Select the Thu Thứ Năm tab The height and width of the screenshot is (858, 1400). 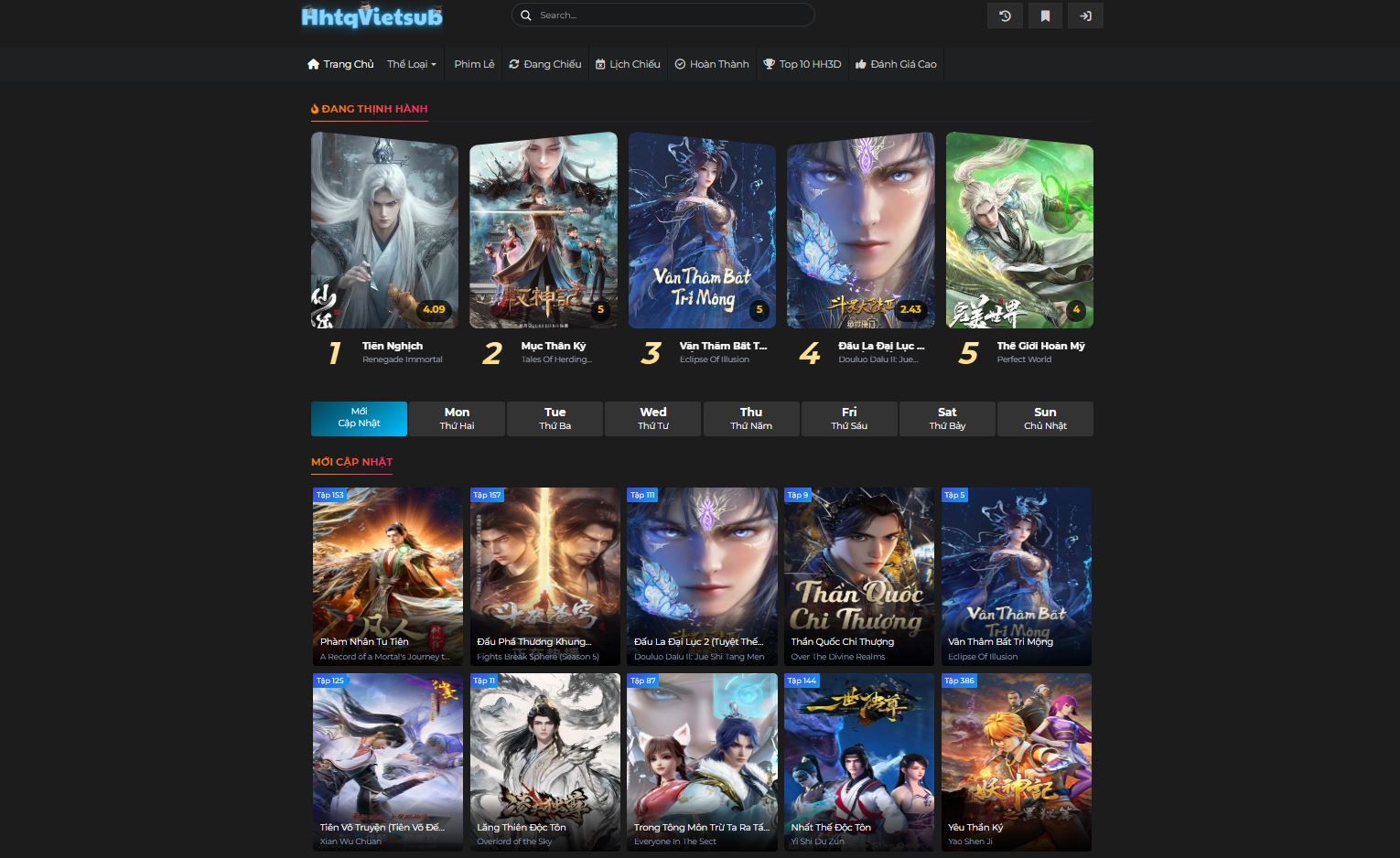(x=750, y=418)
